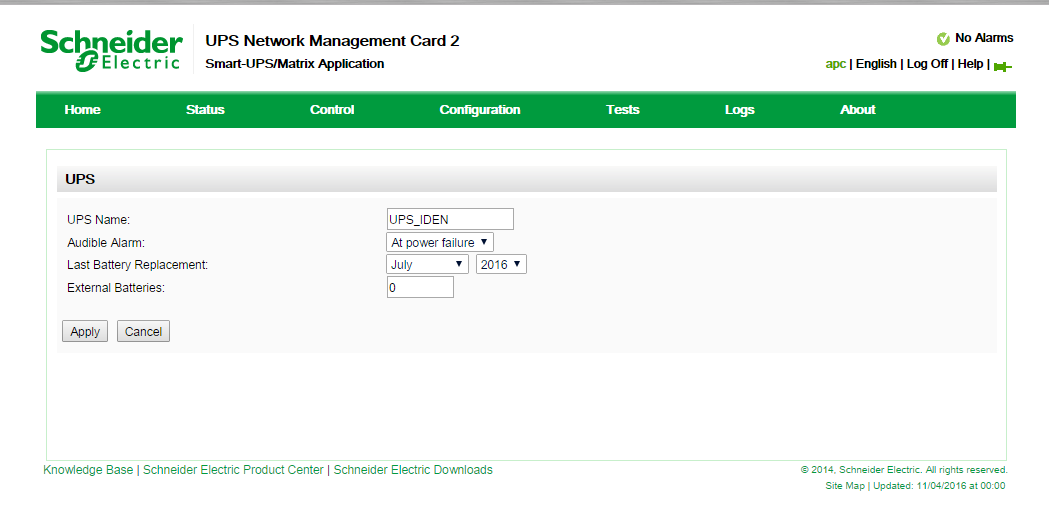The width and height of the screenshot is (1049, 519).
Task: Focus the External Batteries input field
Action: point(420,287)
